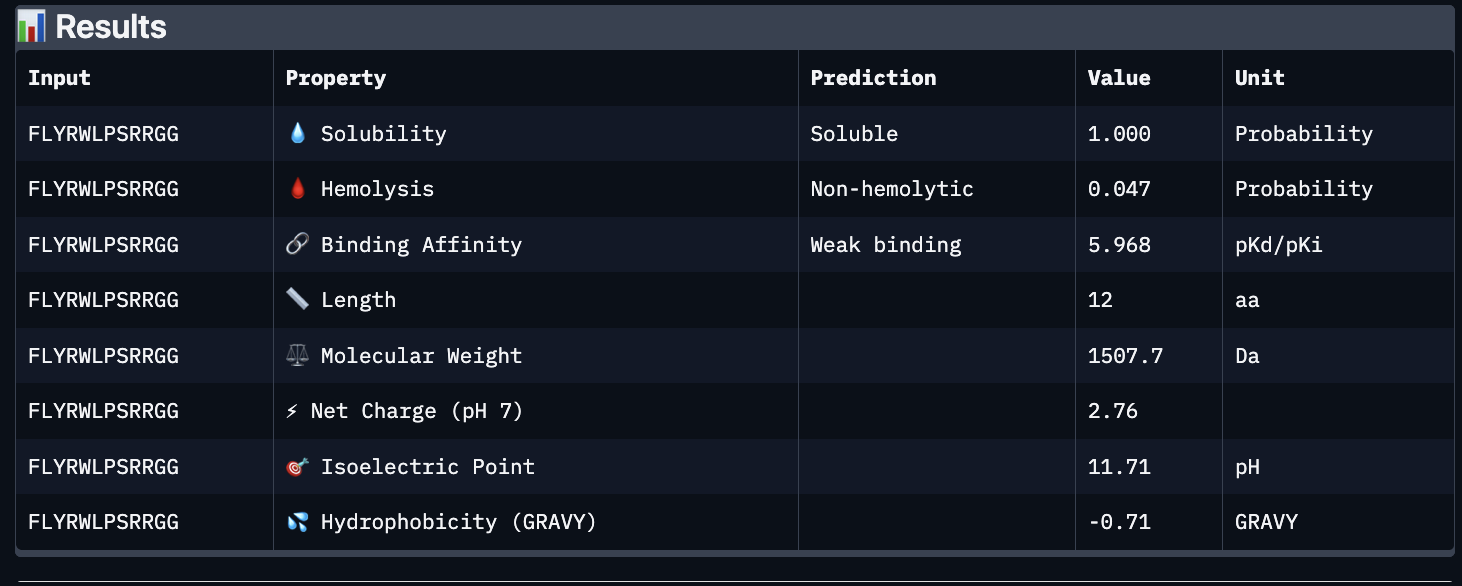Image resolution: width=1462 pixels, height=586 pixels.
Task: Select the 1507.7 molecular weight value
Action: (x=1125, y=356)
